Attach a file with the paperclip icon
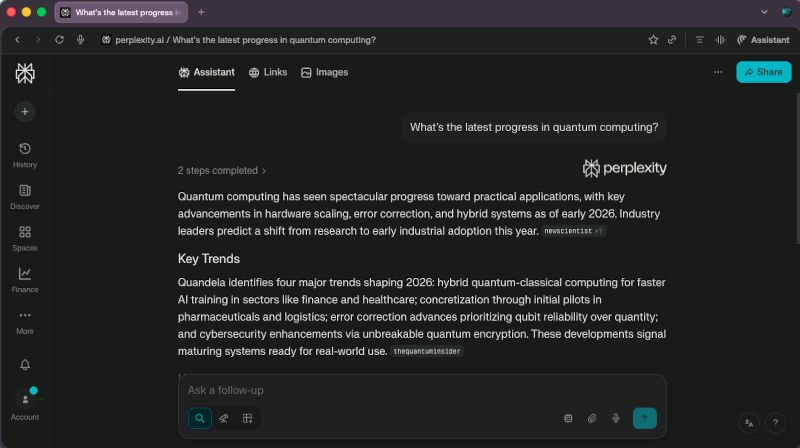The width and height of the screenshot is (800, 448). (592, 418)
